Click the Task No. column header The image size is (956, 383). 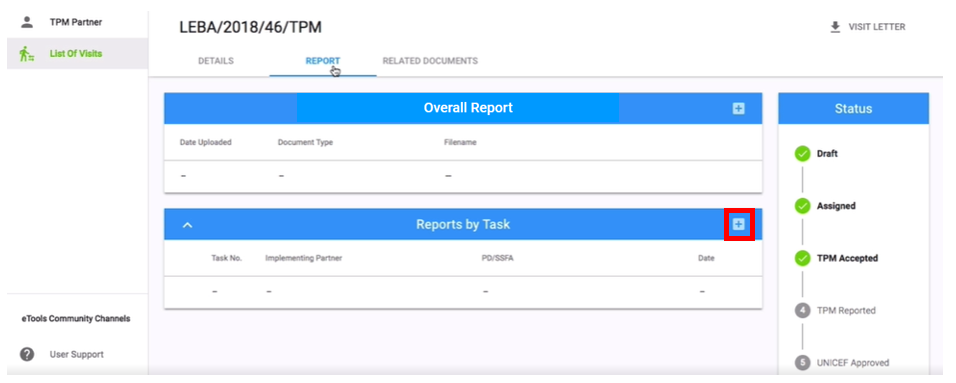[x=227, y=259]
